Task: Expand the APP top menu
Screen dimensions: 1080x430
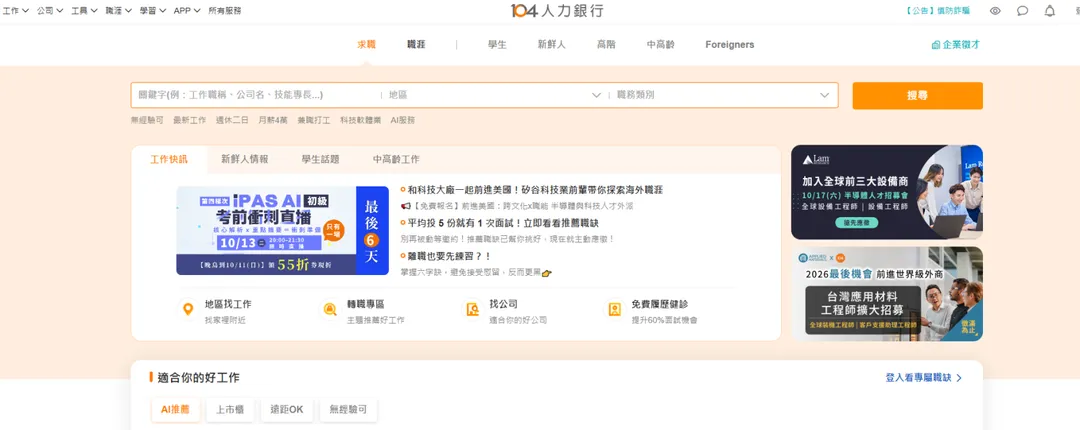Action: 187,11
